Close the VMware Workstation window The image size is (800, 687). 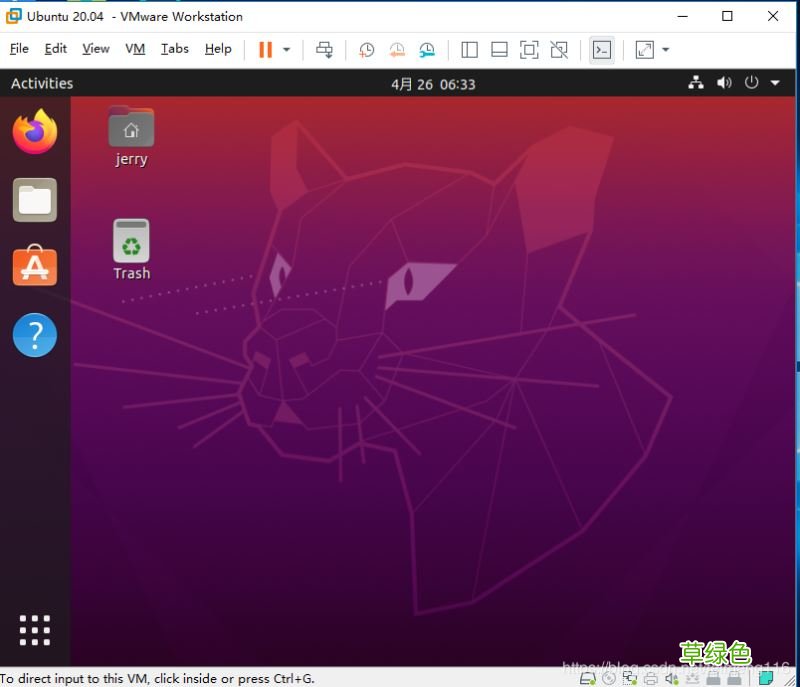773,16
